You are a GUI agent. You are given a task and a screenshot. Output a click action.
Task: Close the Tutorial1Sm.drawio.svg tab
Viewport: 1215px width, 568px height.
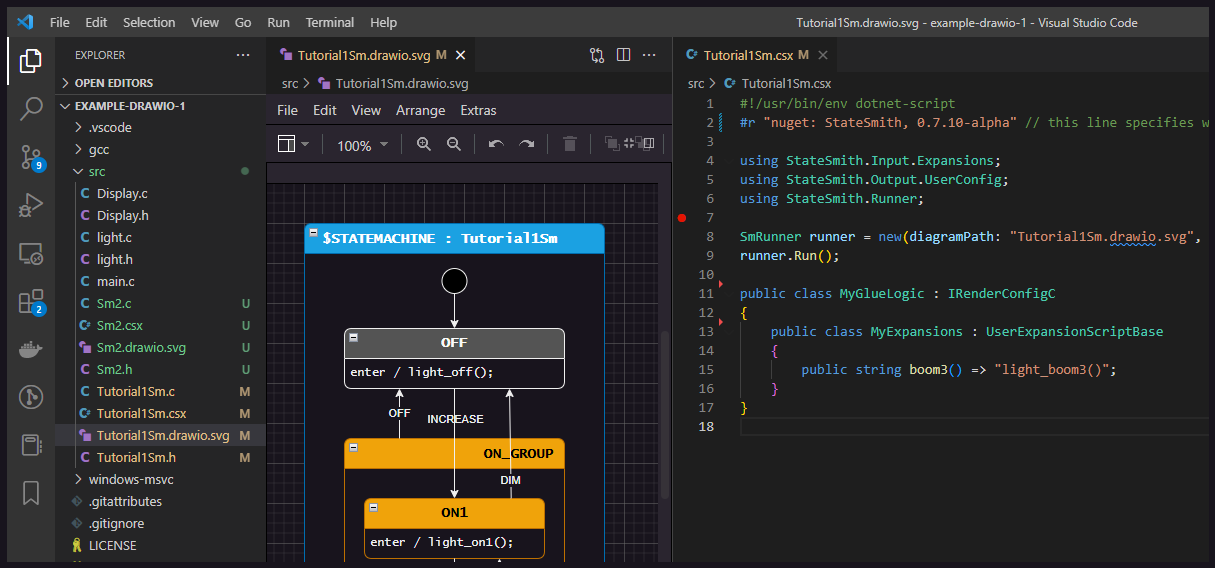point(458,55)
